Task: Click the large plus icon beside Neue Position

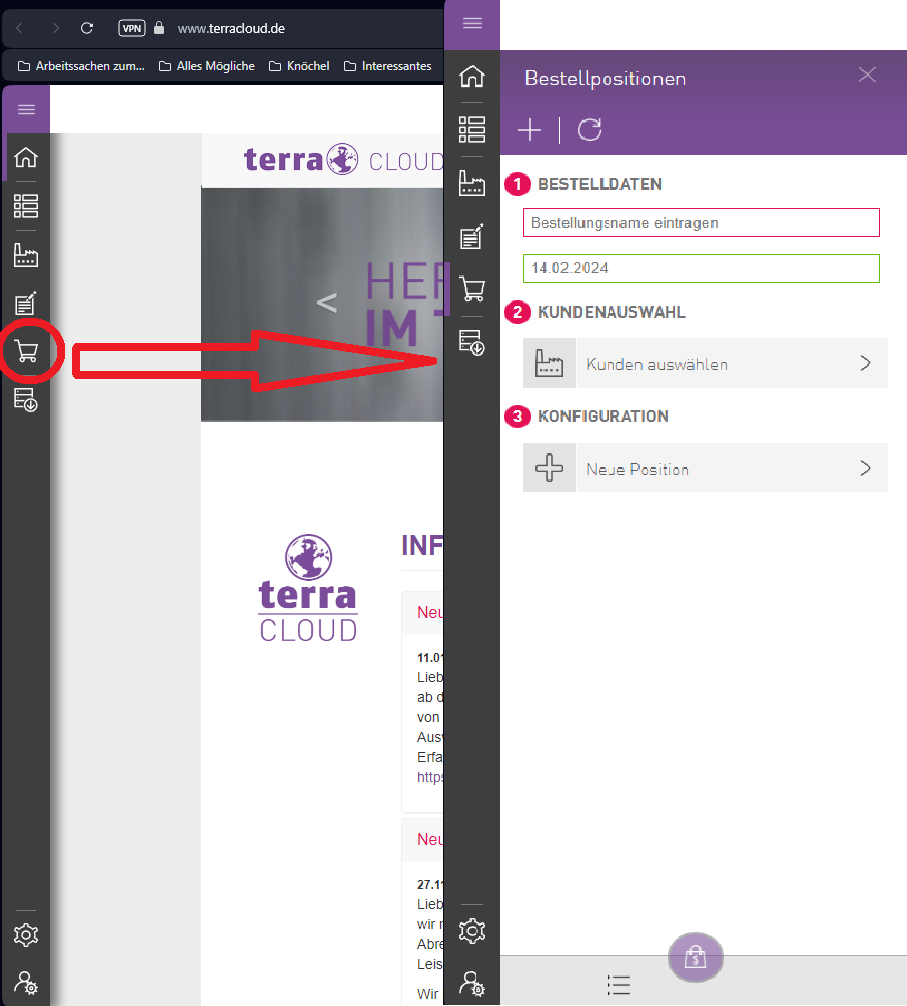Action: 549,468
